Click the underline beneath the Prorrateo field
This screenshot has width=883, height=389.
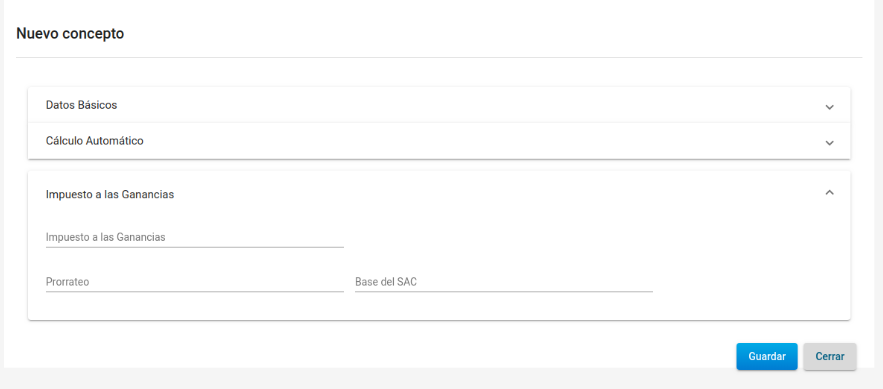[195, 292]
